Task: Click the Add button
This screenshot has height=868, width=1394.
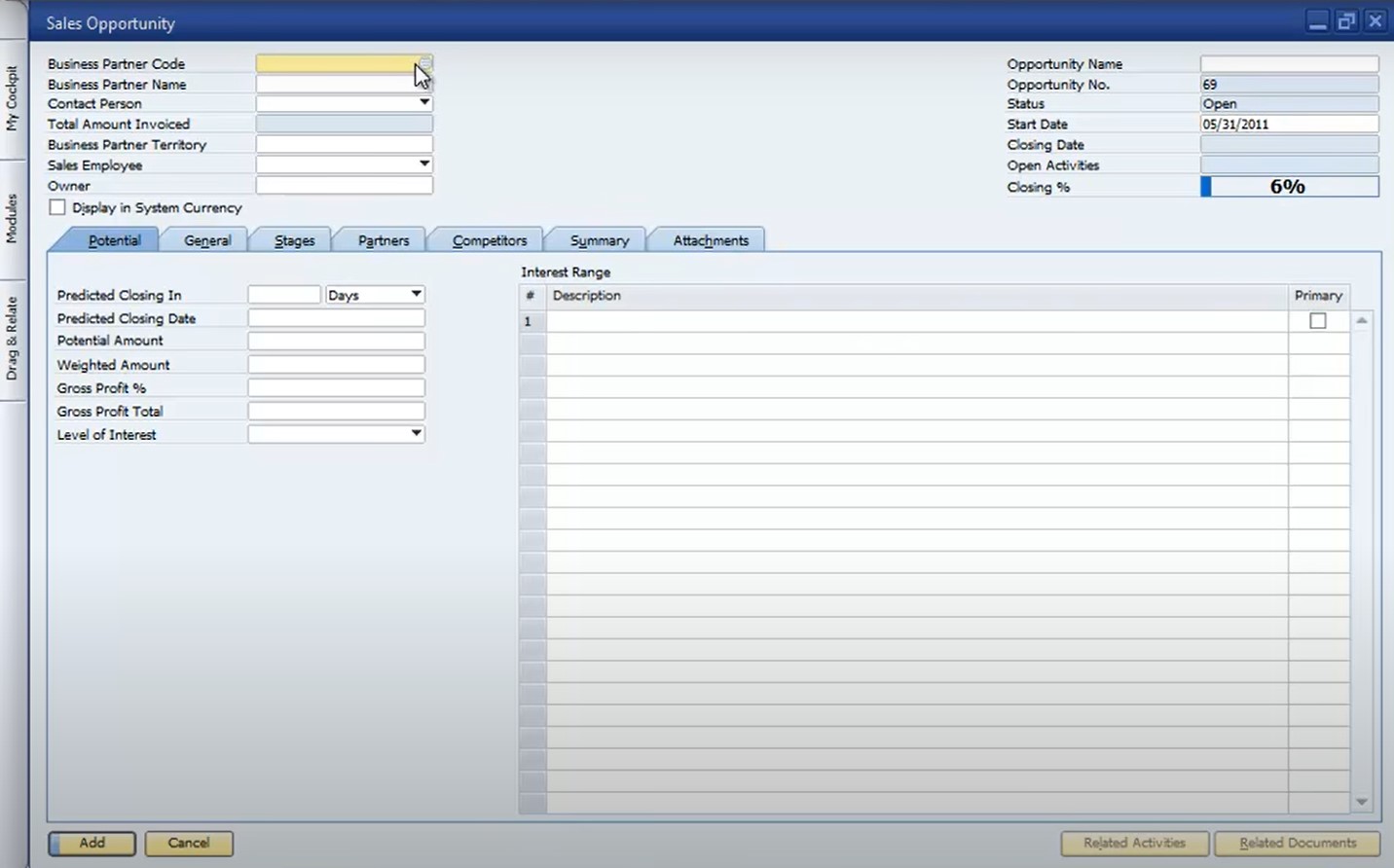Action: (x=92, y=843)
